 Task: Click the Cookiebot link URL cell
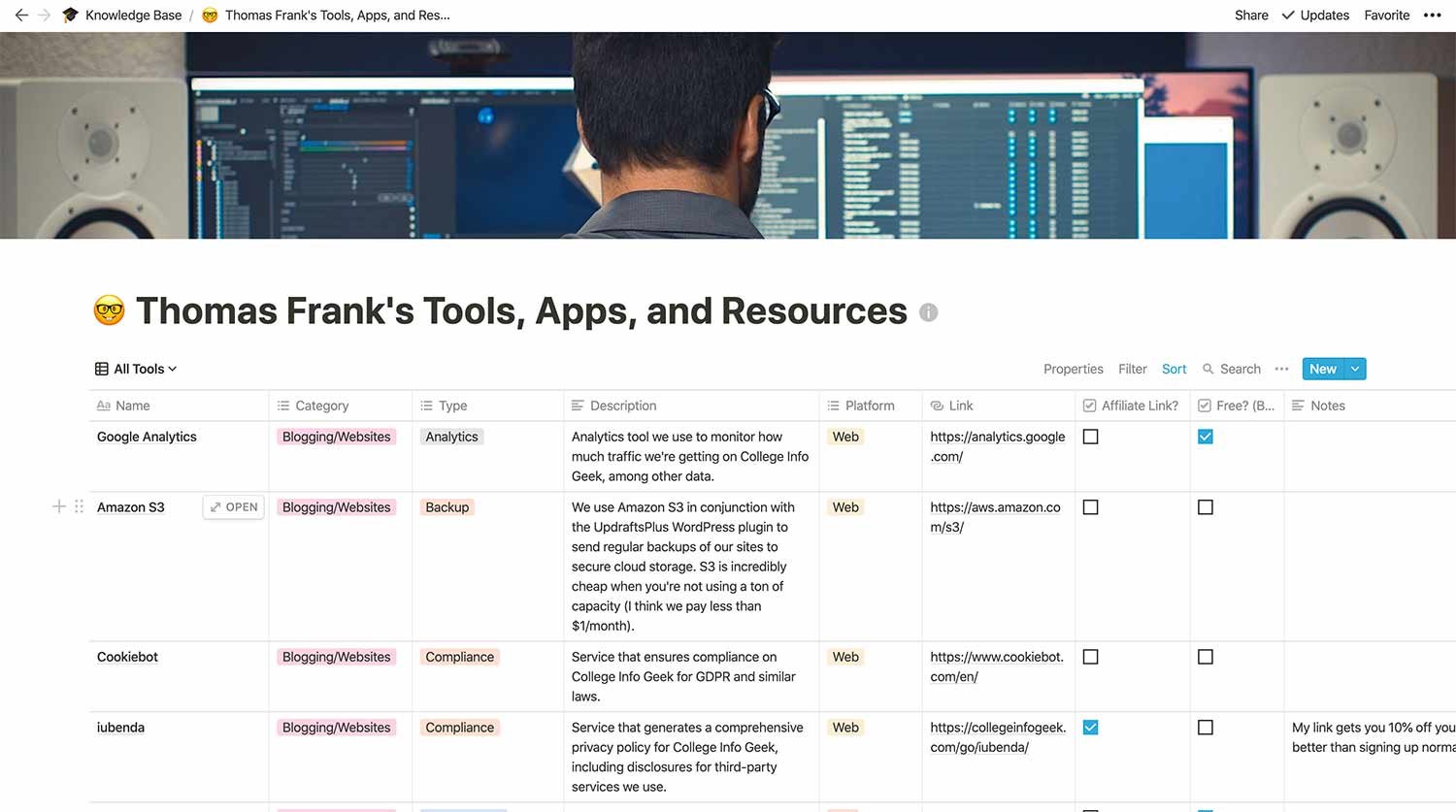(x=996, y=666)
